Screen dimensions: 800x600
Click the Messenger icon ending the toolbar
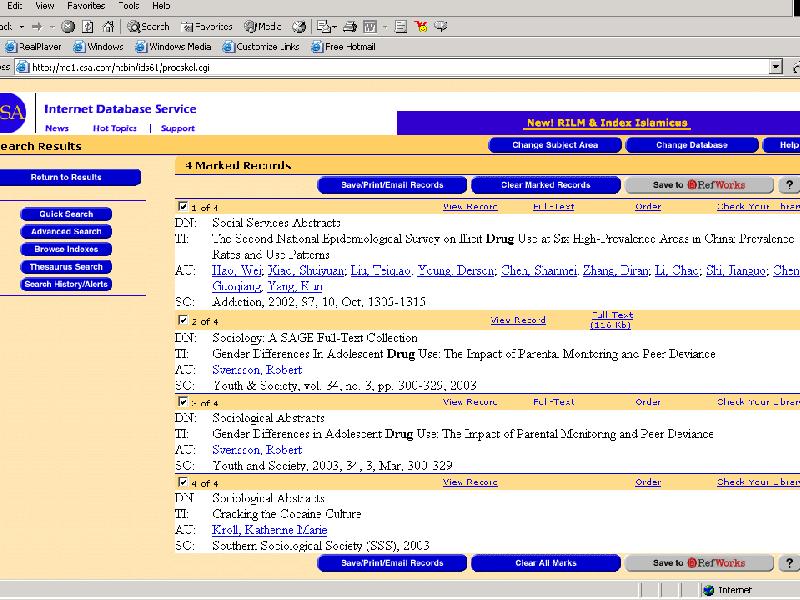click(x=441, y=27)
